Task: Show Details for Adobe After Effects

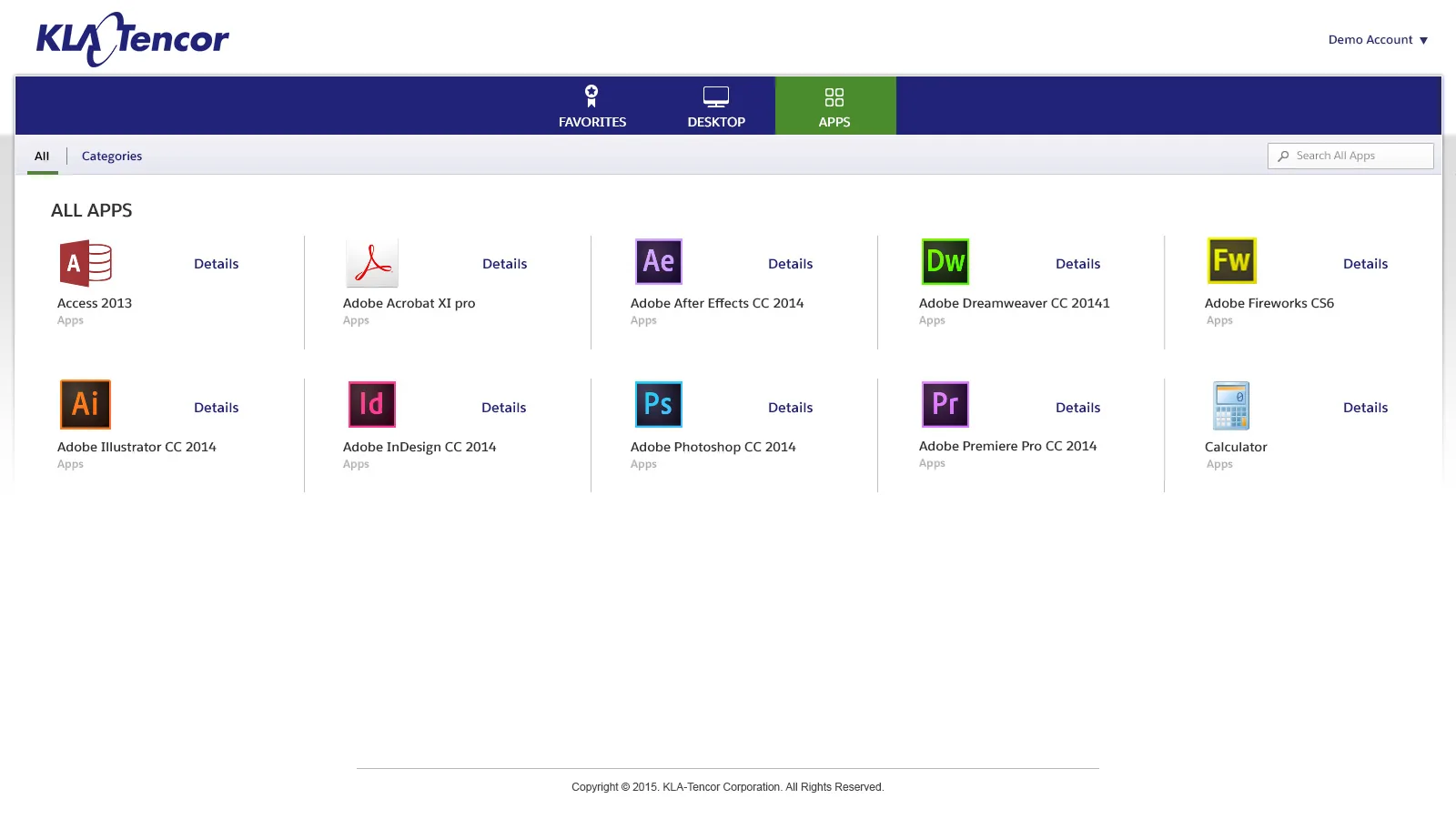Action: click(x=791, y=264)
